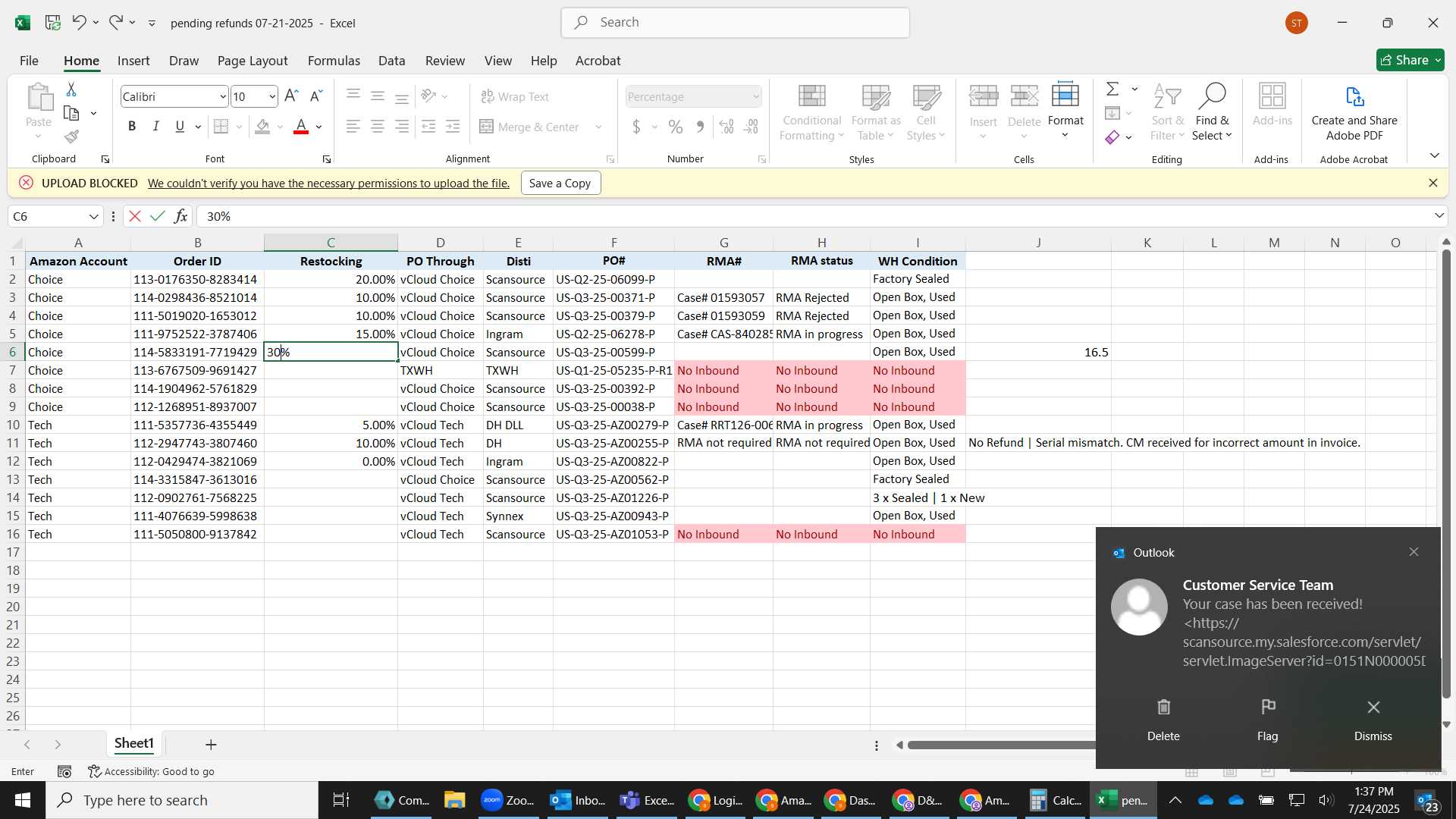Click the green Share button

[x=1410, y=60]
